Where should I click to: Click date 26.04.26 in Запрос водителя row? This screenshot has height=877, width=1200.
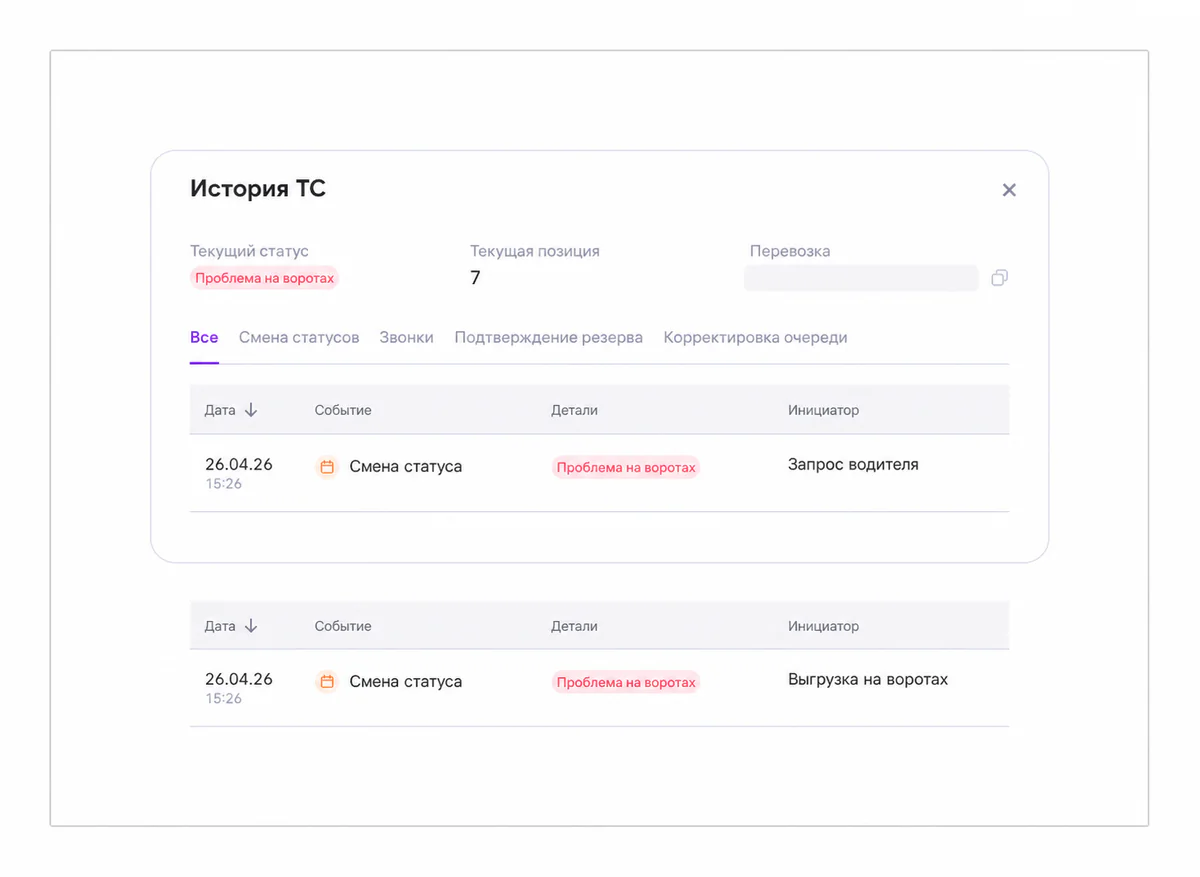click(x=239, y=464)
